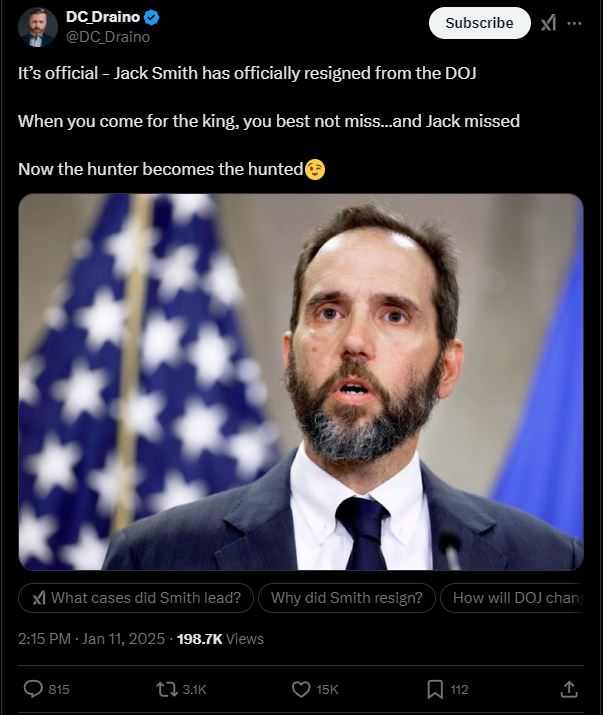
Task: Click the blue verified checkmark badge
Action: click(x=152, y=18)
